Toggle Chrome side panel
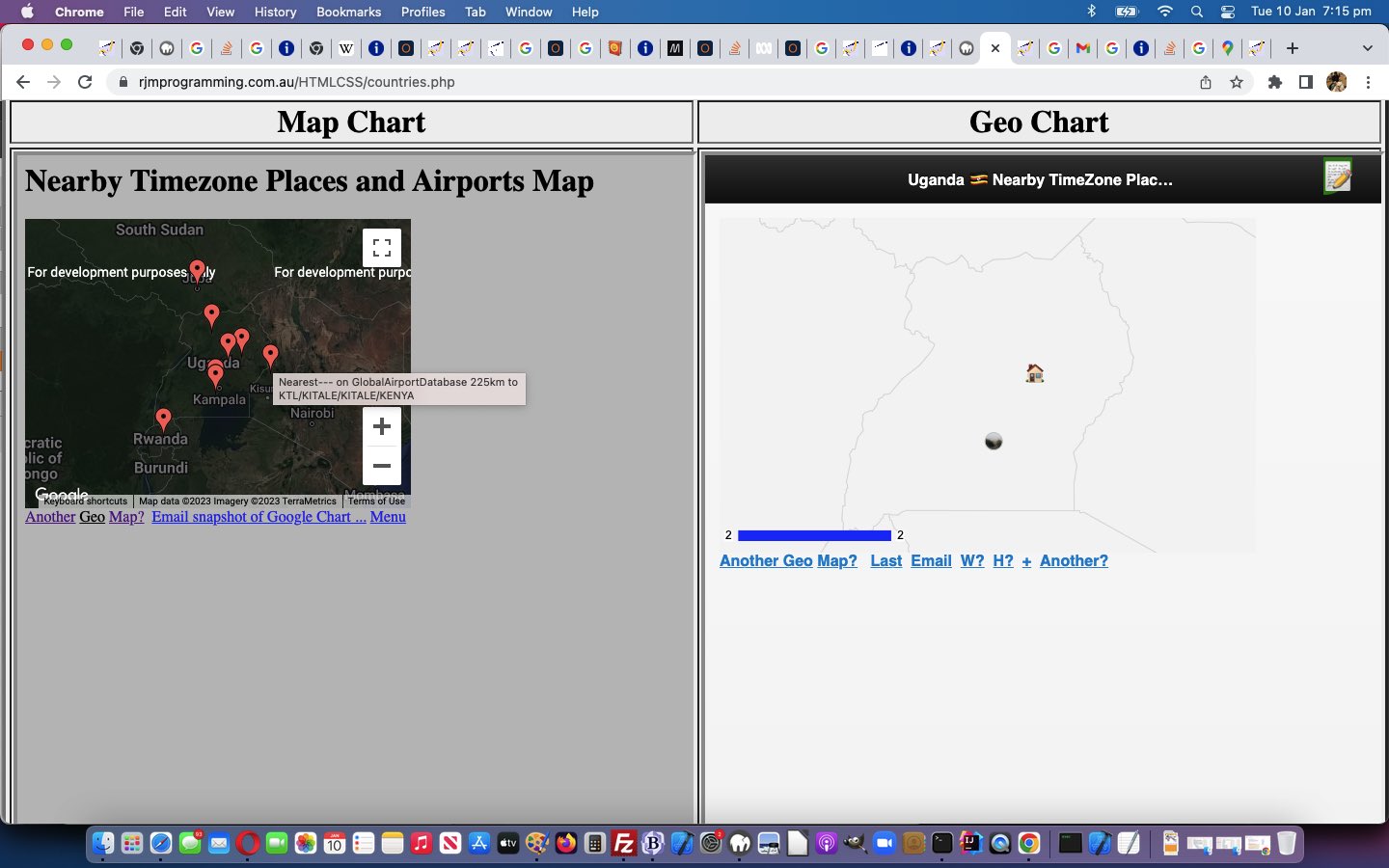The height and width of the screenshot is (868, 1389). click(x=1305, y=82)
